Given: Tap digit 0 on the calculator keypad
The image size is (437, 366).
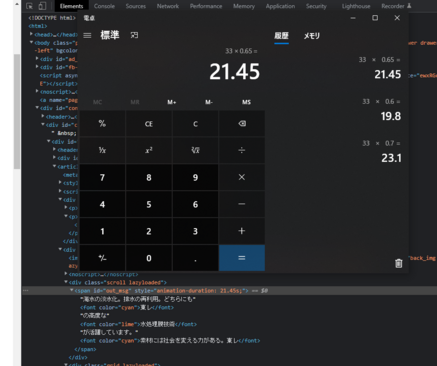Looking at the screenshot, I should [149, 258].
